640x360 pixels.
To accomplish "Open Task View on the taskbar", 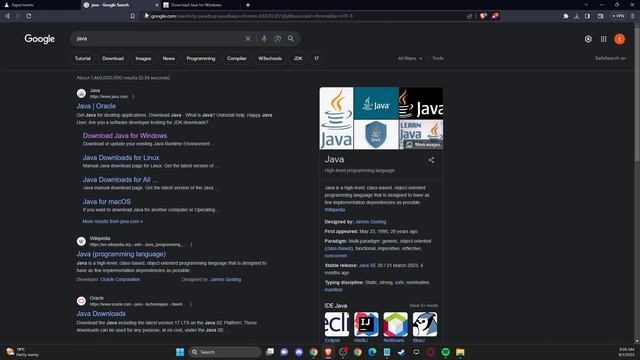I will click(270, 352).
